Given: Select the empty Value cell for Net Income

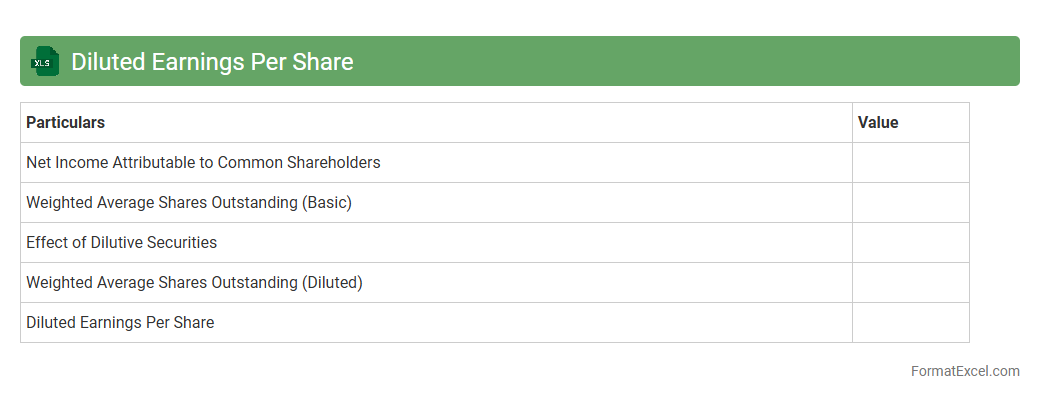Looking at the screenshot, I should pos(910,162).
